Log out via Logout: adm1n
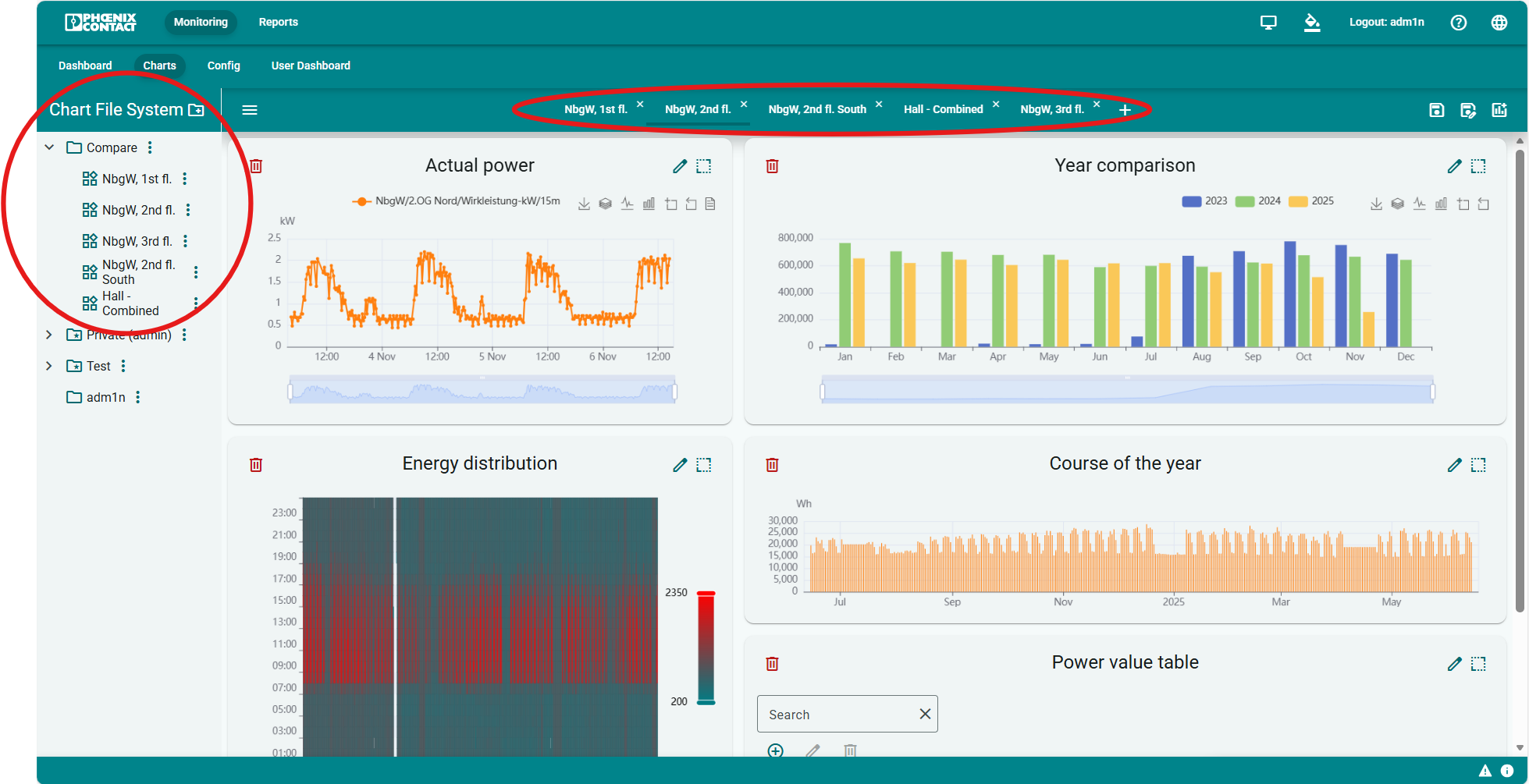1529x784 pixels. tap(1386, 23)
